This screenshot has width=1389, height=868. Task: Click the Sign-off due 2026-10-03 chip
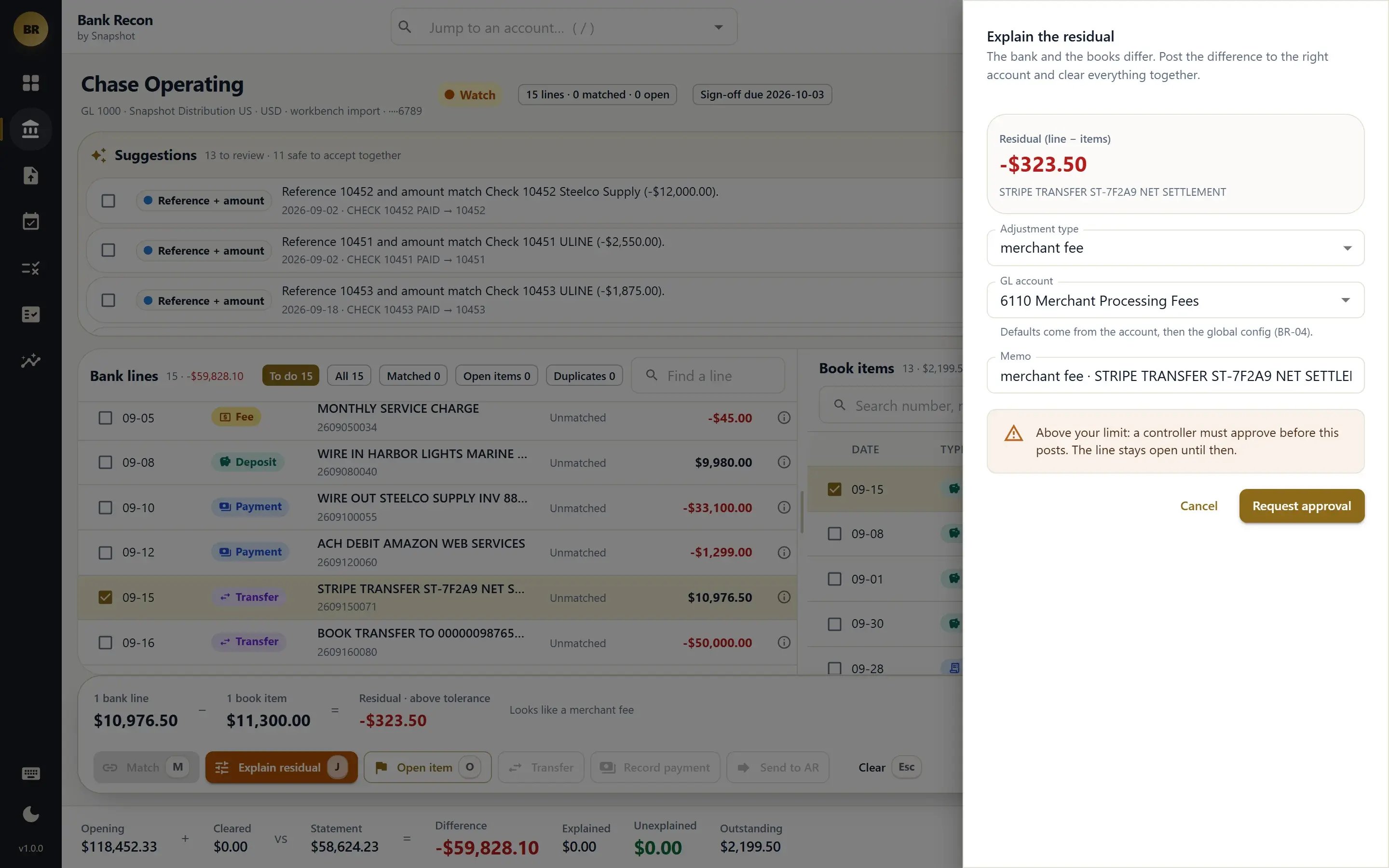(762, 95)
